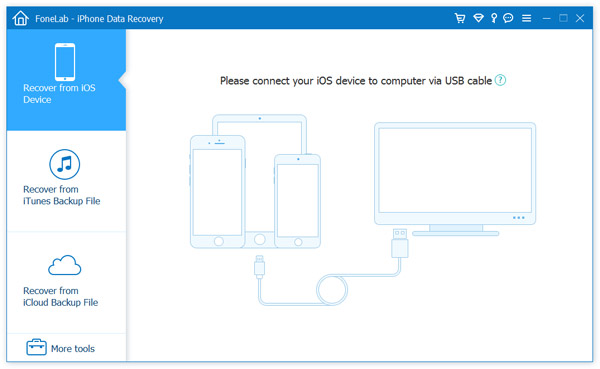Switch to Recover from iCloud Backup File text
Image resolution: width=600 pixels, height=369 pixels.
60,296
